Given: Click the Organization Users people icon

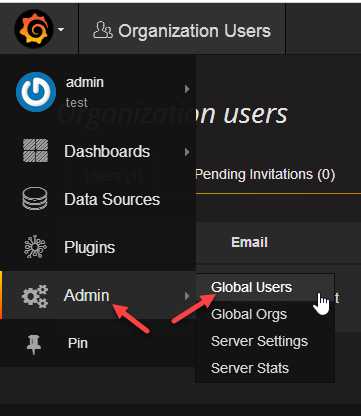Looking at the screenshot, I should [x=103, y=30].
